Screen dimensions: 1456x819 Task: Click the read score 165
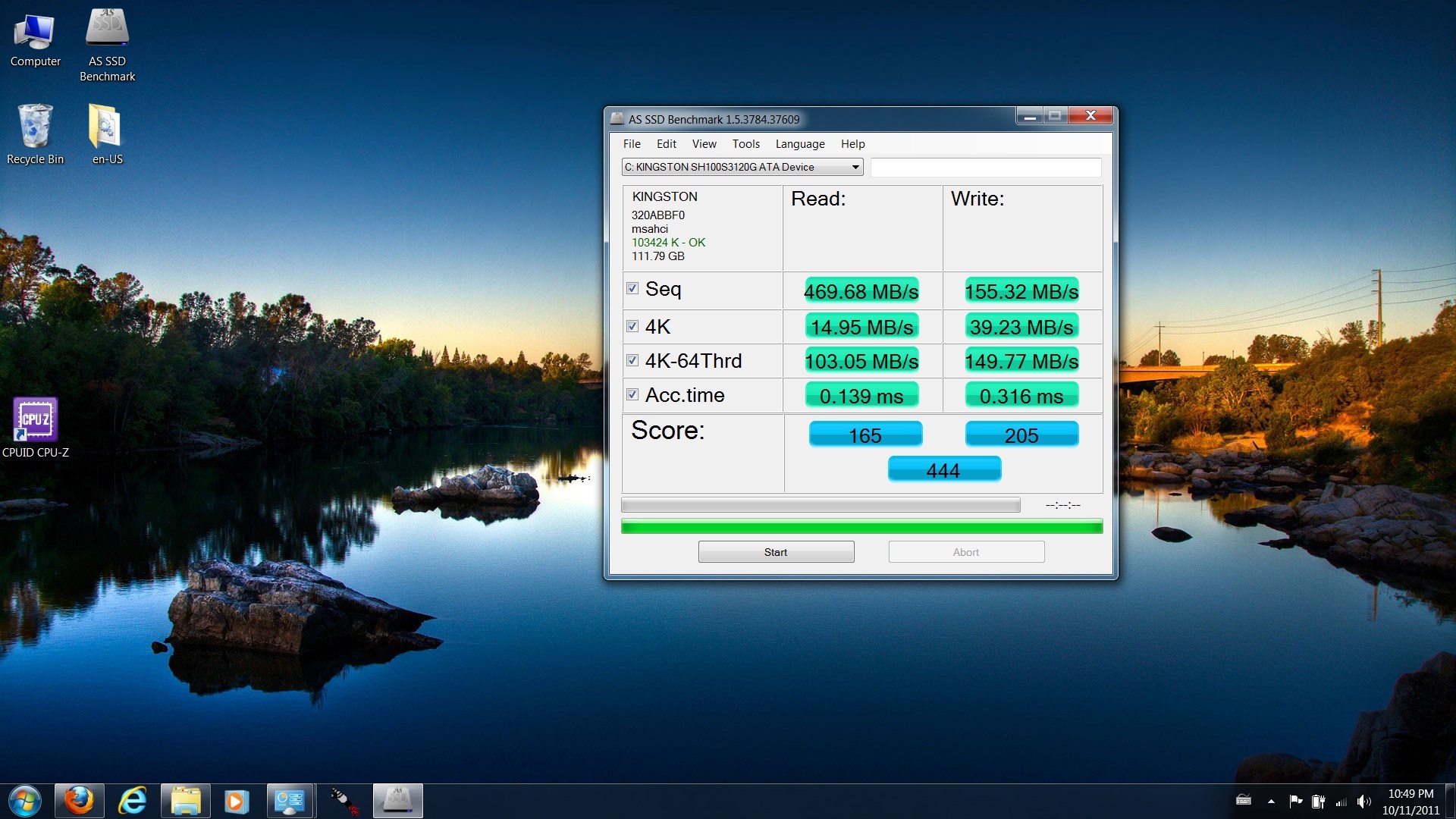coord(865,435)
